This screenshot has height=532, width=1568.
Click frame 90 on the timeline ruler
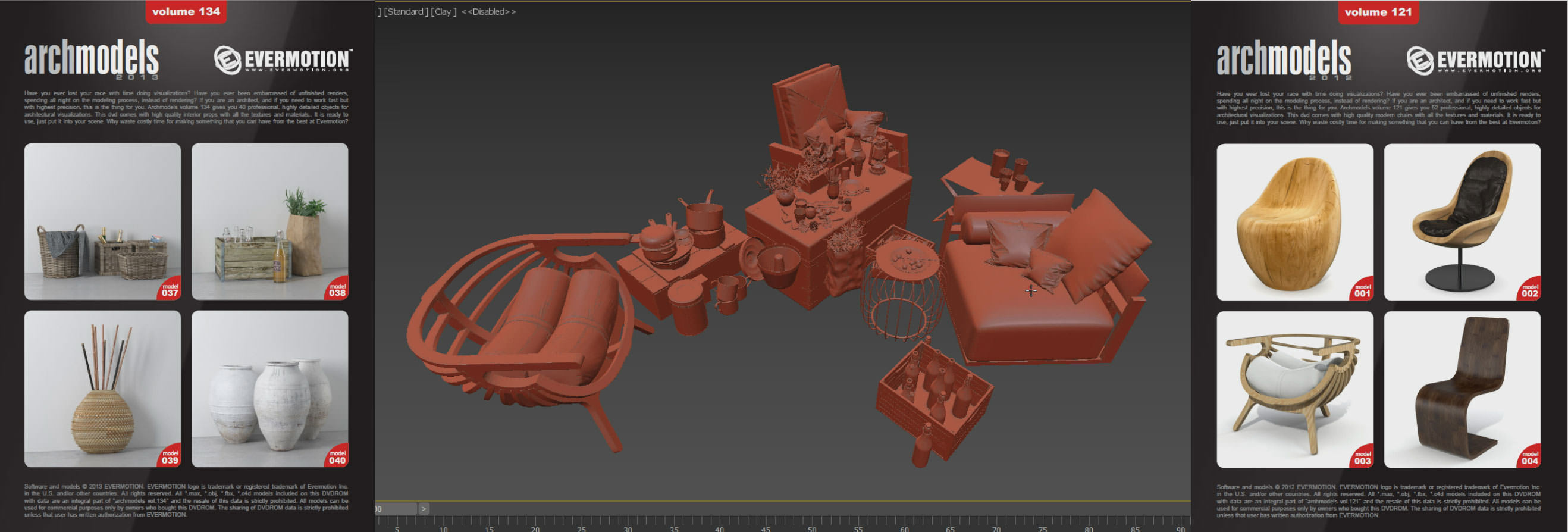tap(1181, 528)
